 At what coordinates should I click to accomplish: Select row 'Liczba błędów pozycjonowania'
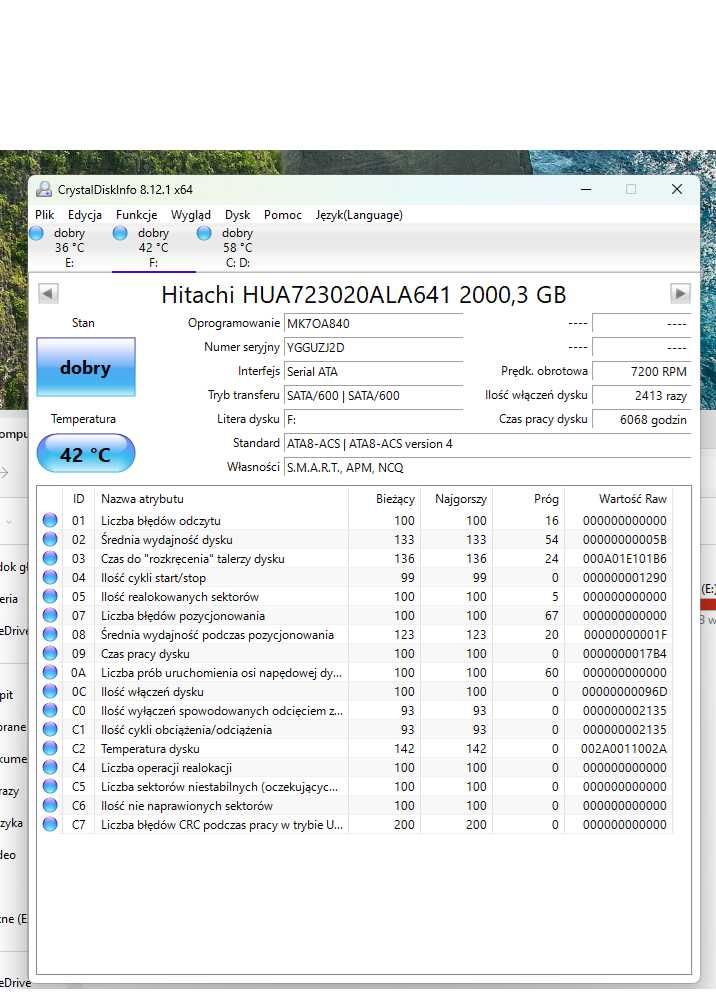355,616
